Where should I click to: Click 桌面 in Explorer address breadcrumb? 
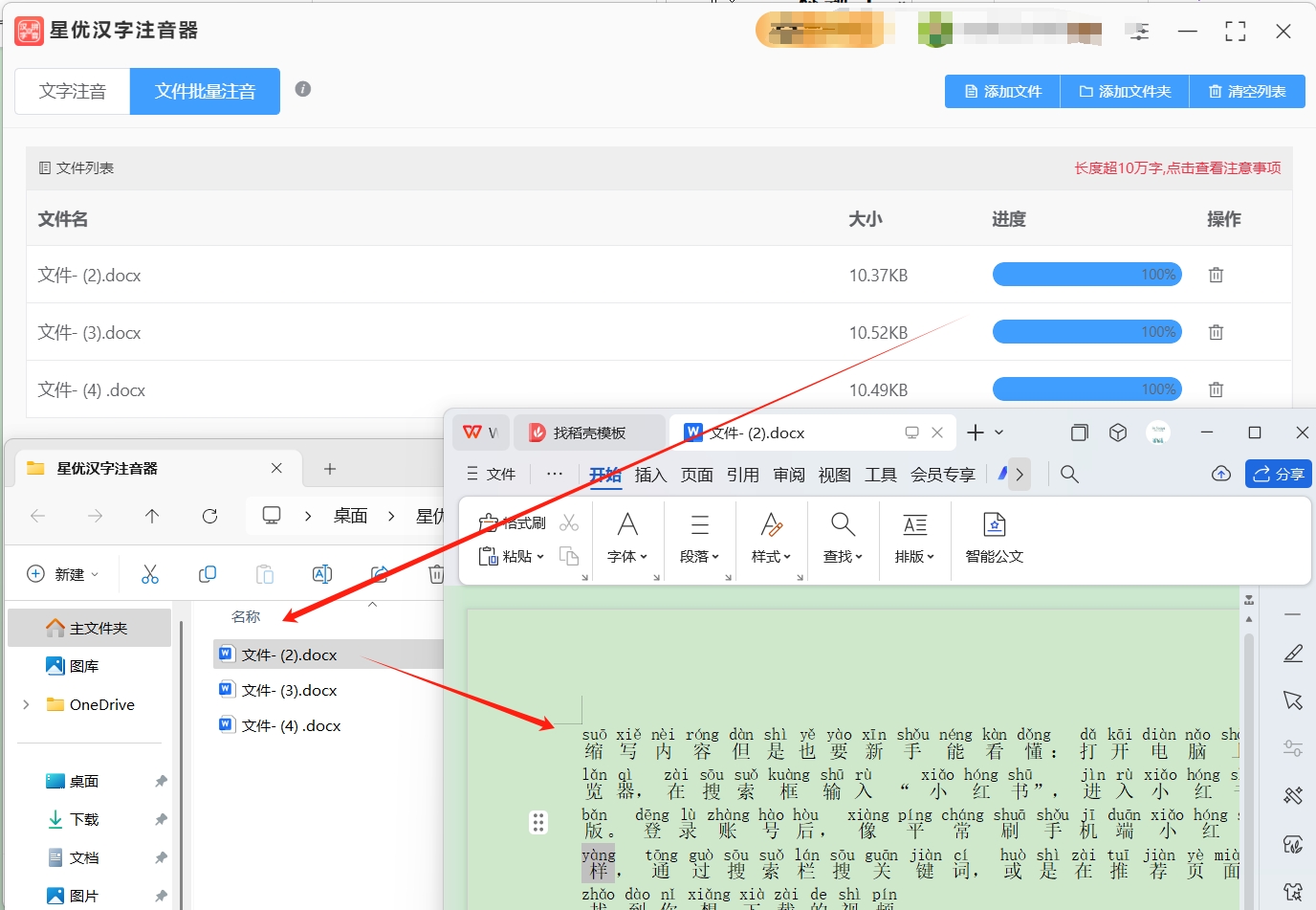tap(350, 516)
